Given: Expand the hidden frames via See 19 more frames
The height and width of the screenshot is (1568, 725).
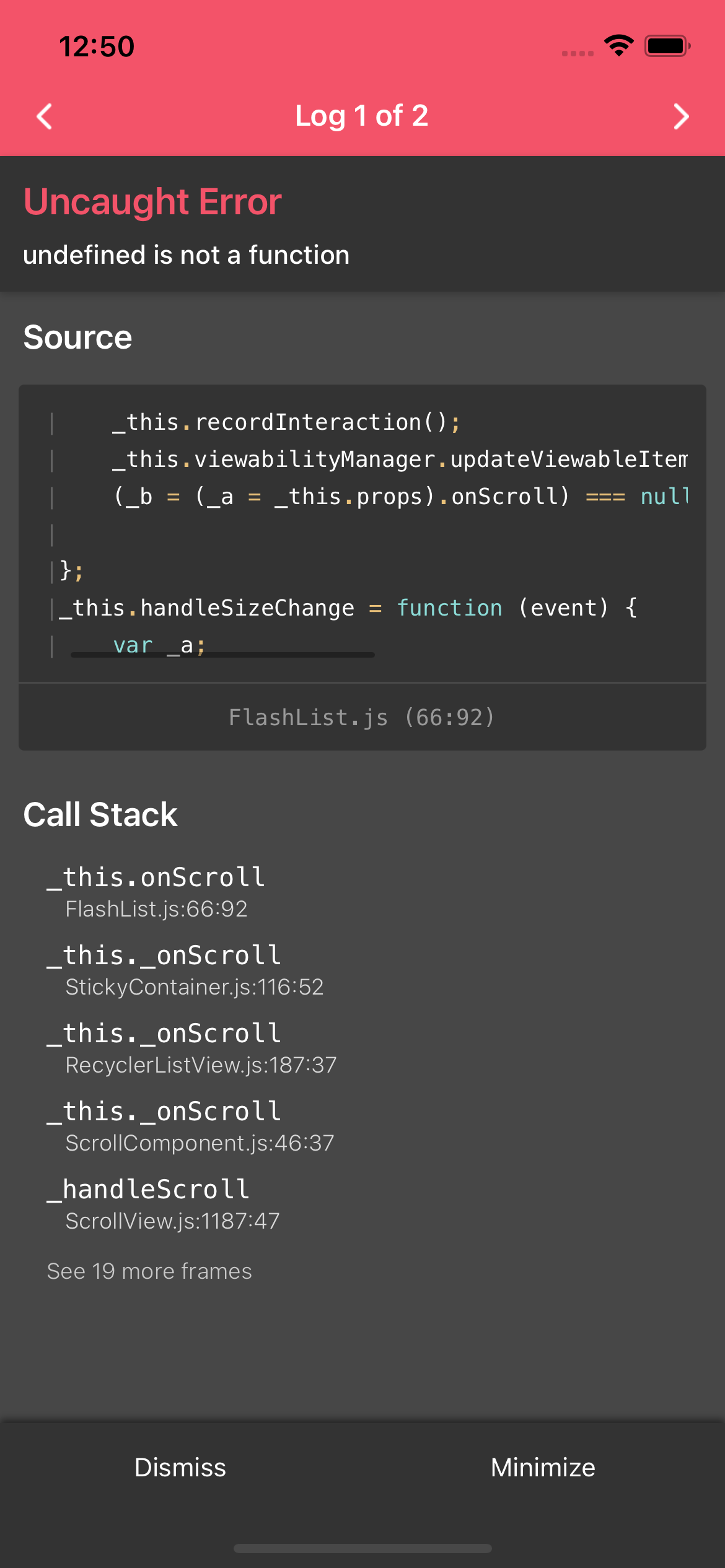Looking at the screenshot, I should [x=149, y=1271].
